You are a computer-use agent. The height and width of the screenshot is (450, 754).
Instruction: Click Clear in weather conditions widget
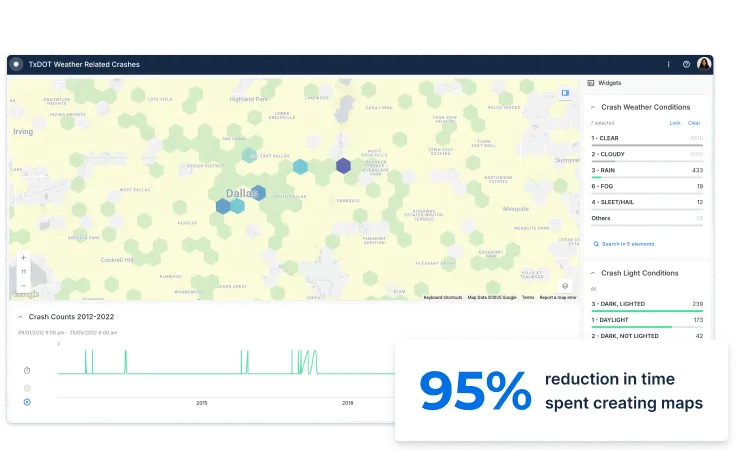[694, 123]
